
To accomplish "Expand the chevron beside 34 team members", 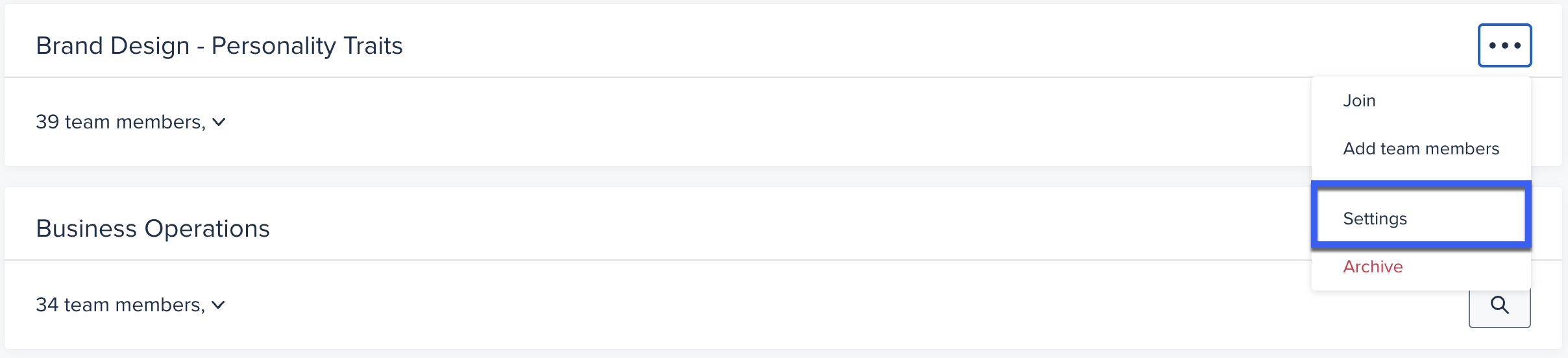I will 219,305.
